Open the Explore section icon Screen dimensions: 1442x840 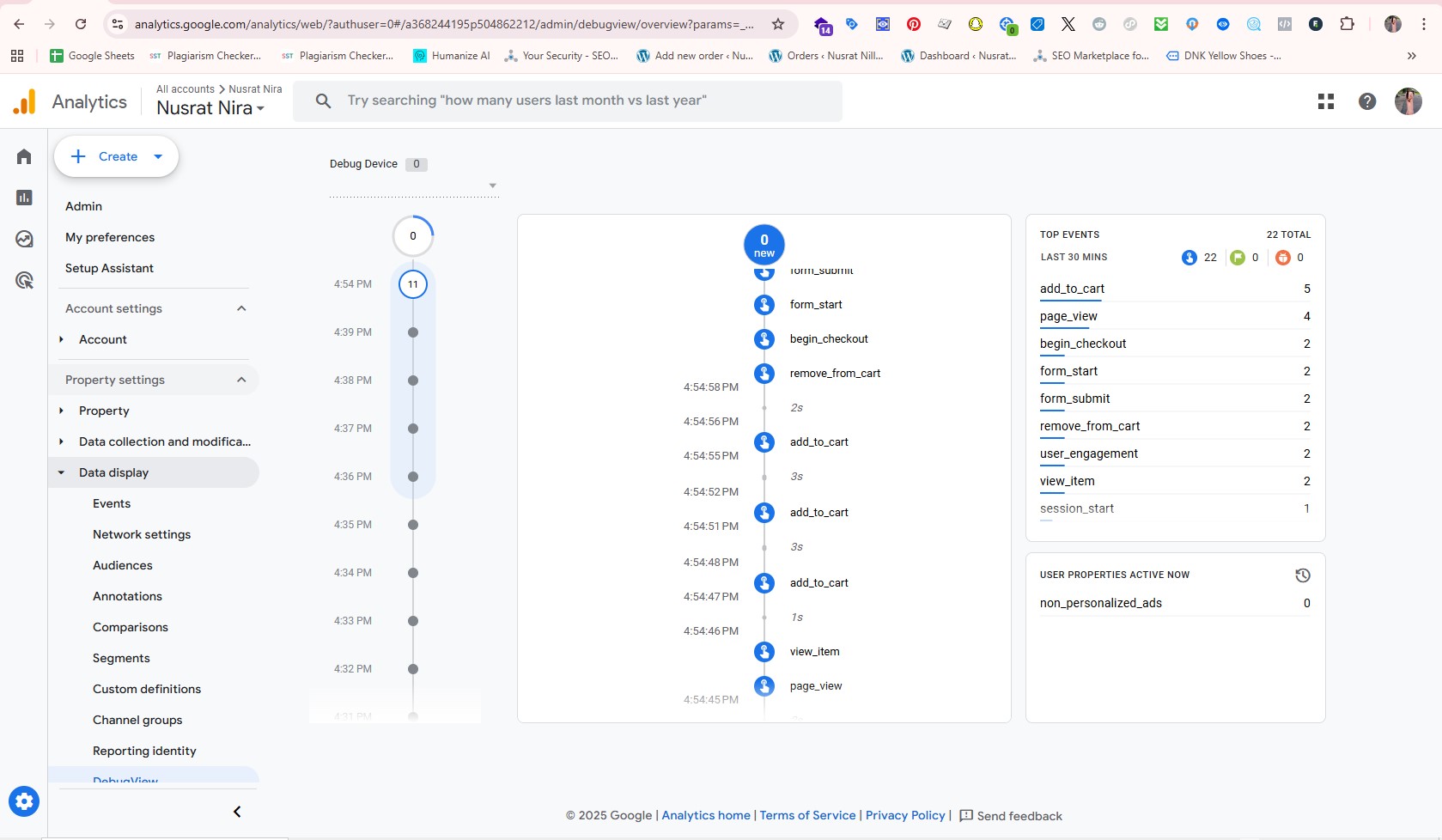24,239
